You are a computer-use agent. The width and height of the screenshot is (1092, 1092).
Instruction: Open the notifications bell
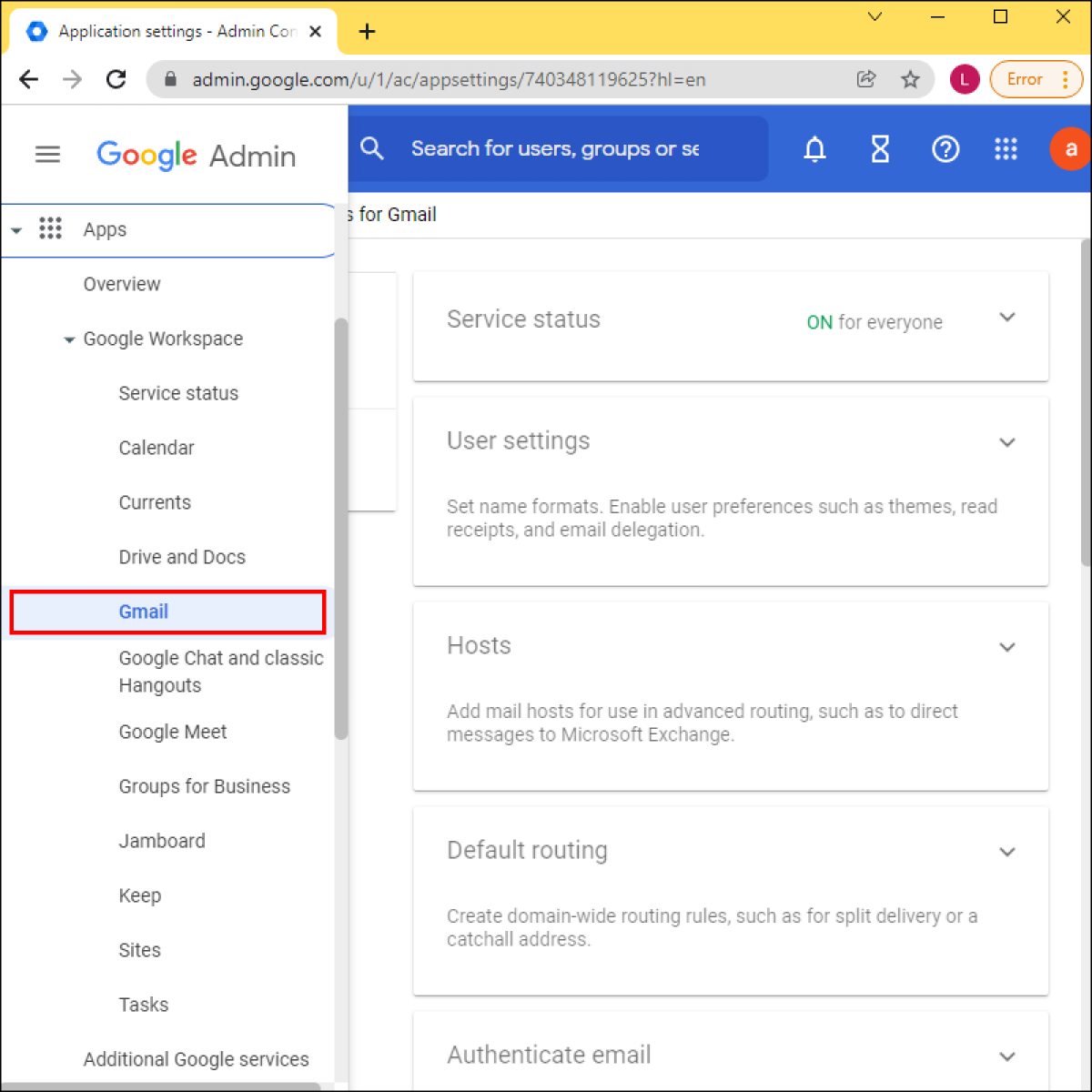pyautogui.click(x=814, y=148)
